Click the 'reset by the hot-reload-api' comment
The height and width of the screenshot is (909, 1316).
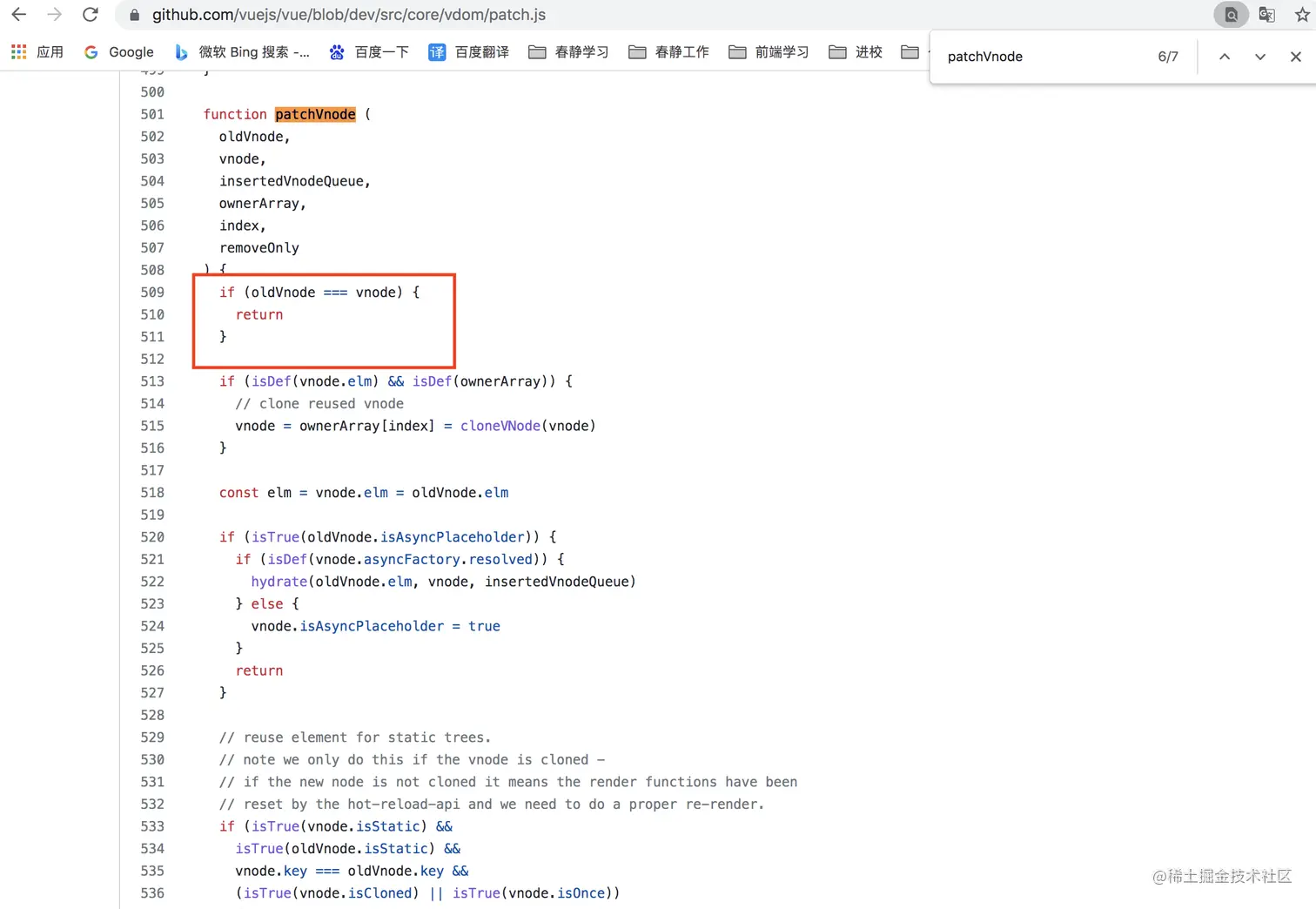pos(492,805)
